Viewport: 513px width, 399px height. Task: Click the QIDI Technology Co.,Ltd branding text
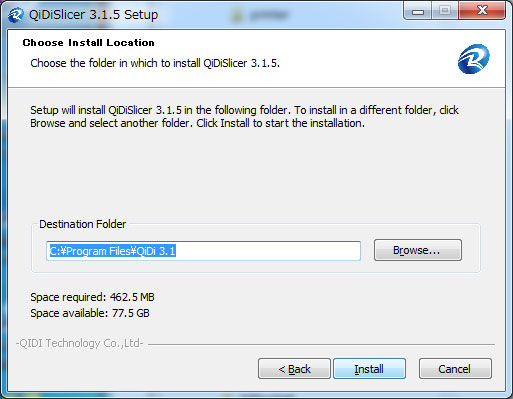tap(80, 343)
